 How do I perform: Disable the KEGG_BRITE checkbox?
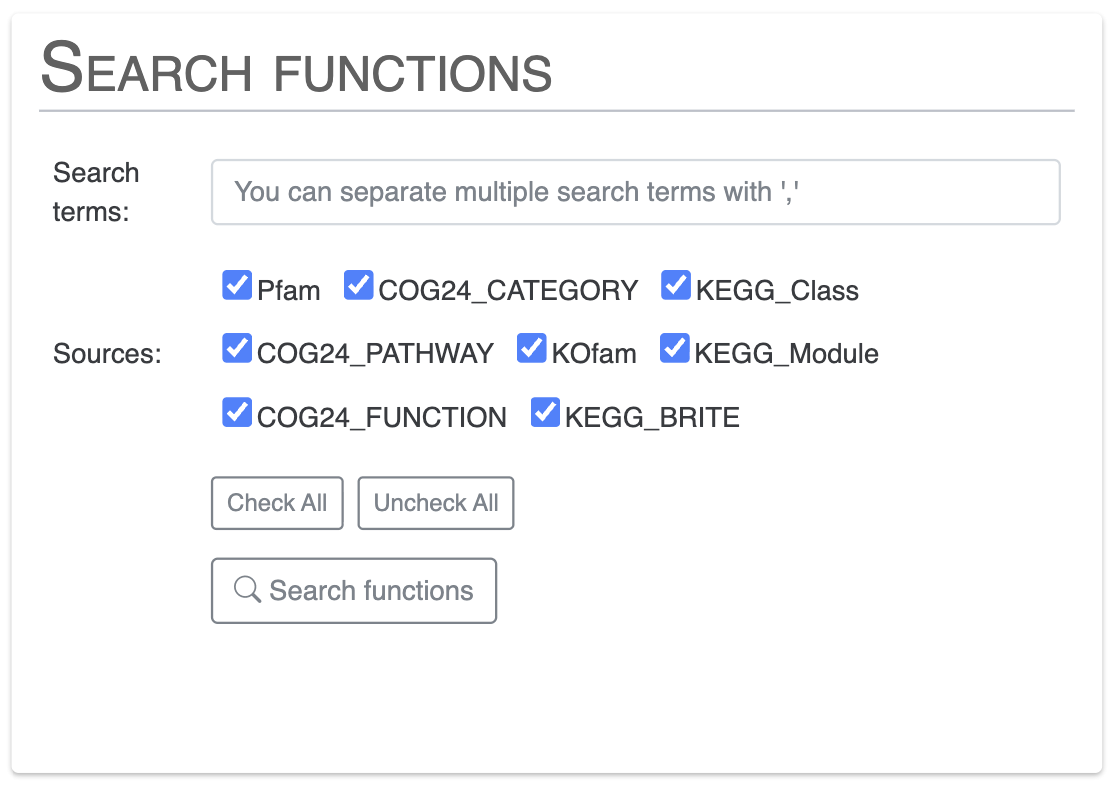(x=545, y=411)
